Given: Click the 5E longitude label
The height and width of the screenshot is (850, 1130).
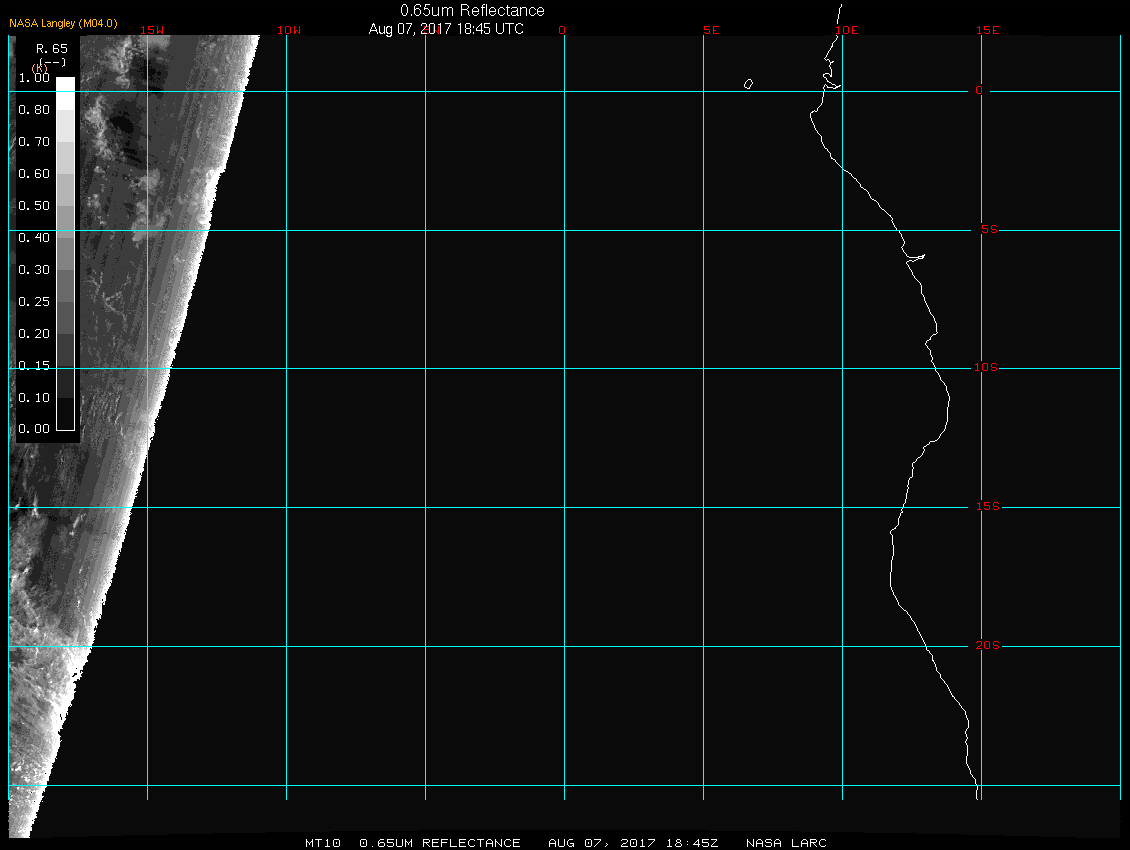Looking at the screenshot, I should (x=711, y=30).
